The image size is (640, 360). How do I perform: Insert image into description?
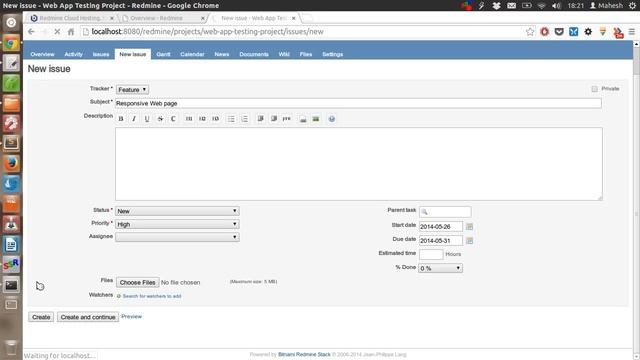[316, 119]
